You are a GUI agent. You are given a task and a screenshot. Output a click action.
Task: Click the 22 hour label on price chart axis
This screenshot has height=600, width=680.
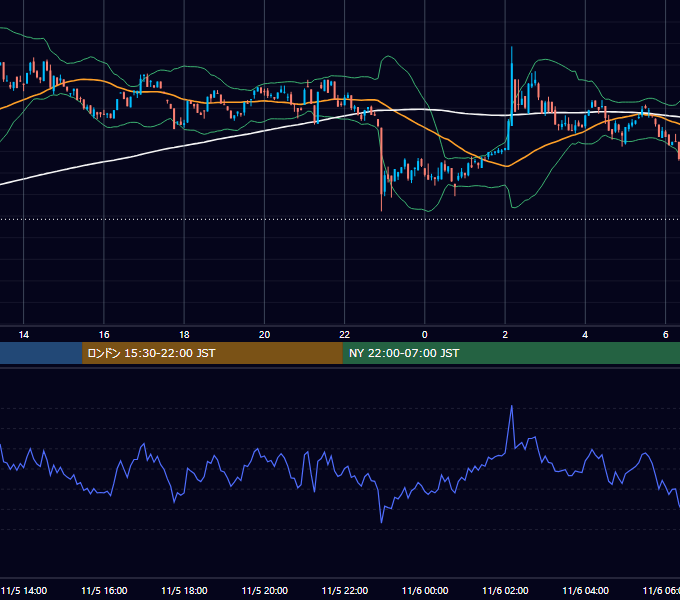click(344, 335)
